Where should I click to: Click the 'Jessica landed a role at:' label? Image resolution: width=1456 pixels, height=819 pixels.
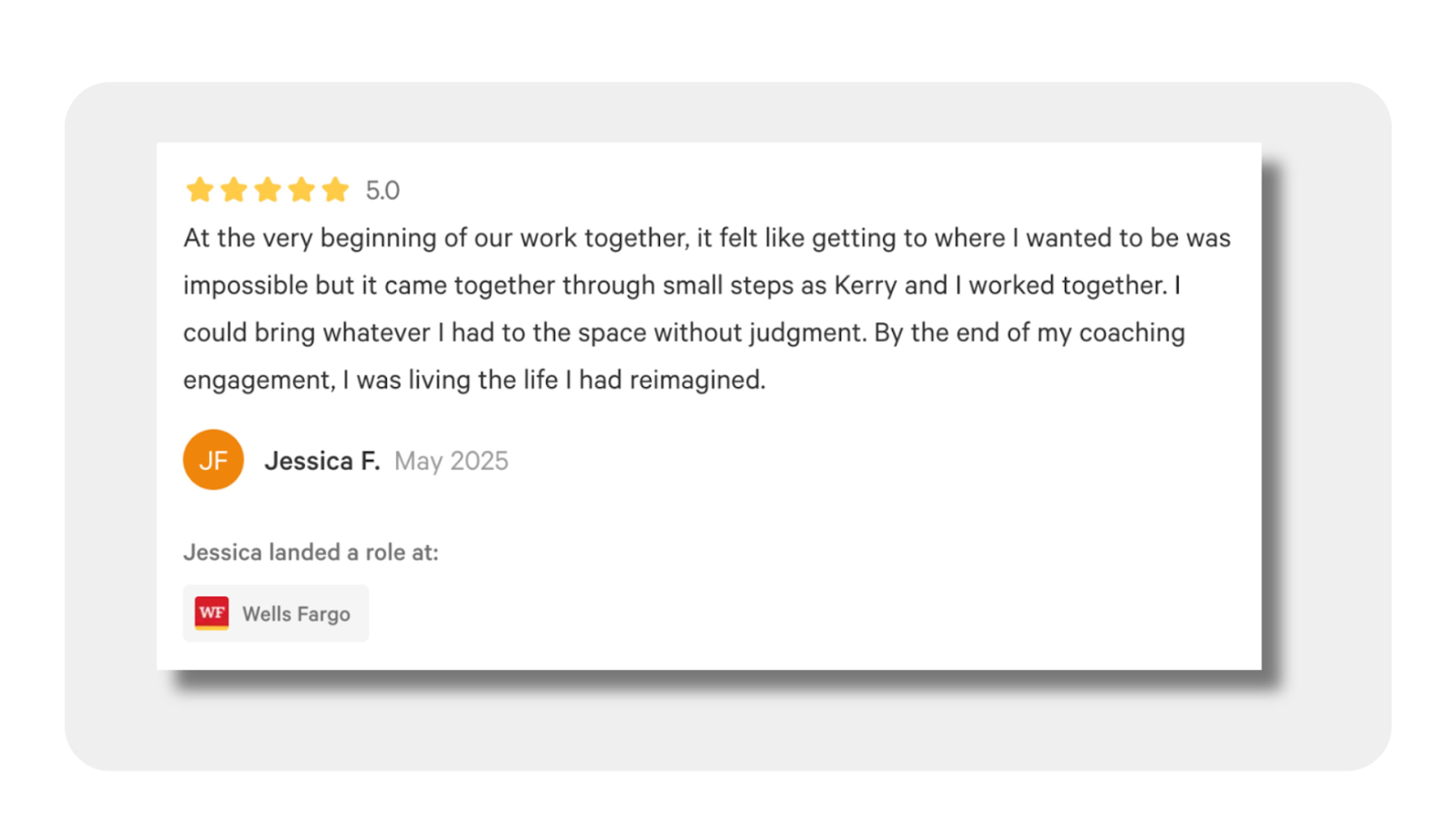pos(311,552)
